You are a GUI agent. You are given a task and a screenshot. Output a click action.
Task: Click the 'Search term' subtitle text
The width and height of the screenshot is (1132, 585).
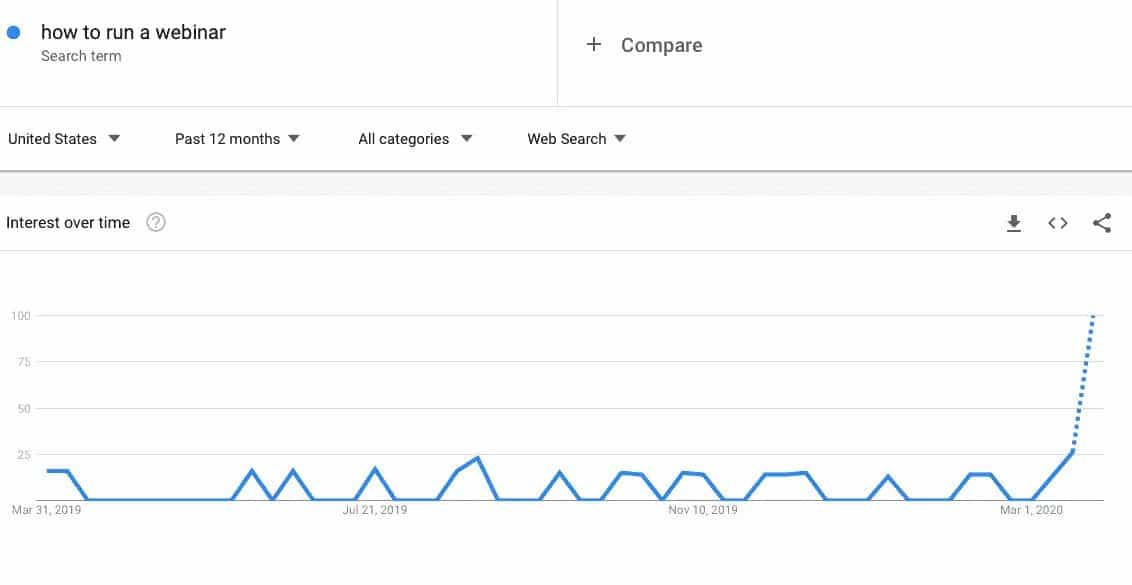(81, 56)
